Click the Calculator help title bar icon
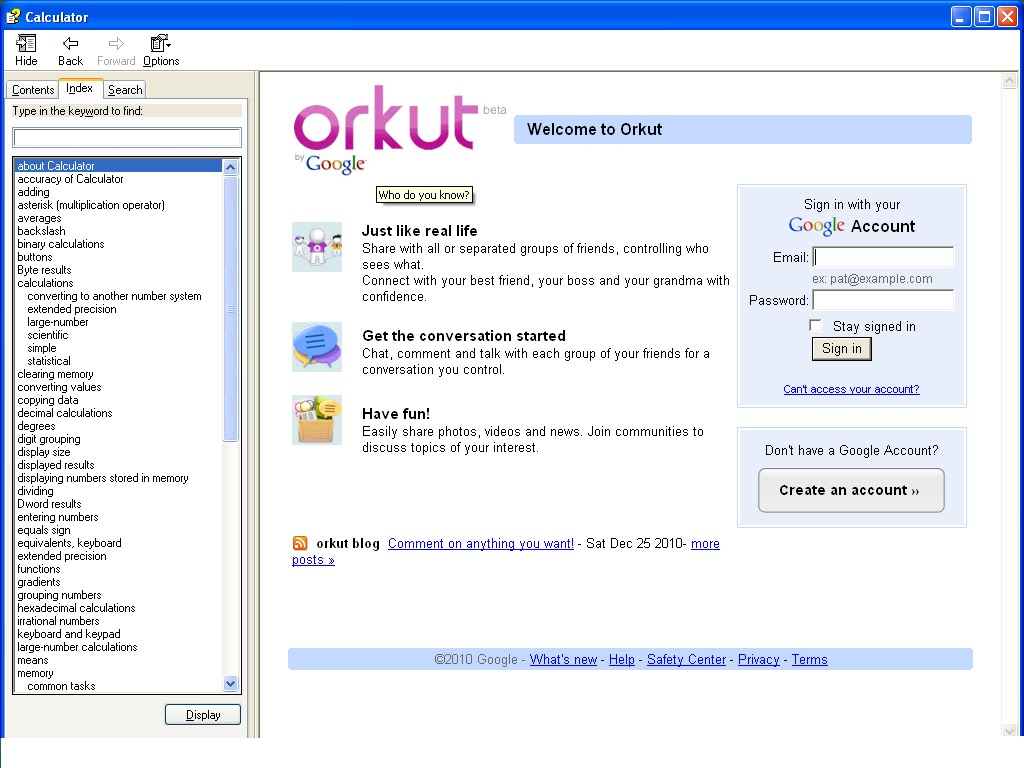Viewport: 1024px width, 768px height. click(x=13, y=16)
